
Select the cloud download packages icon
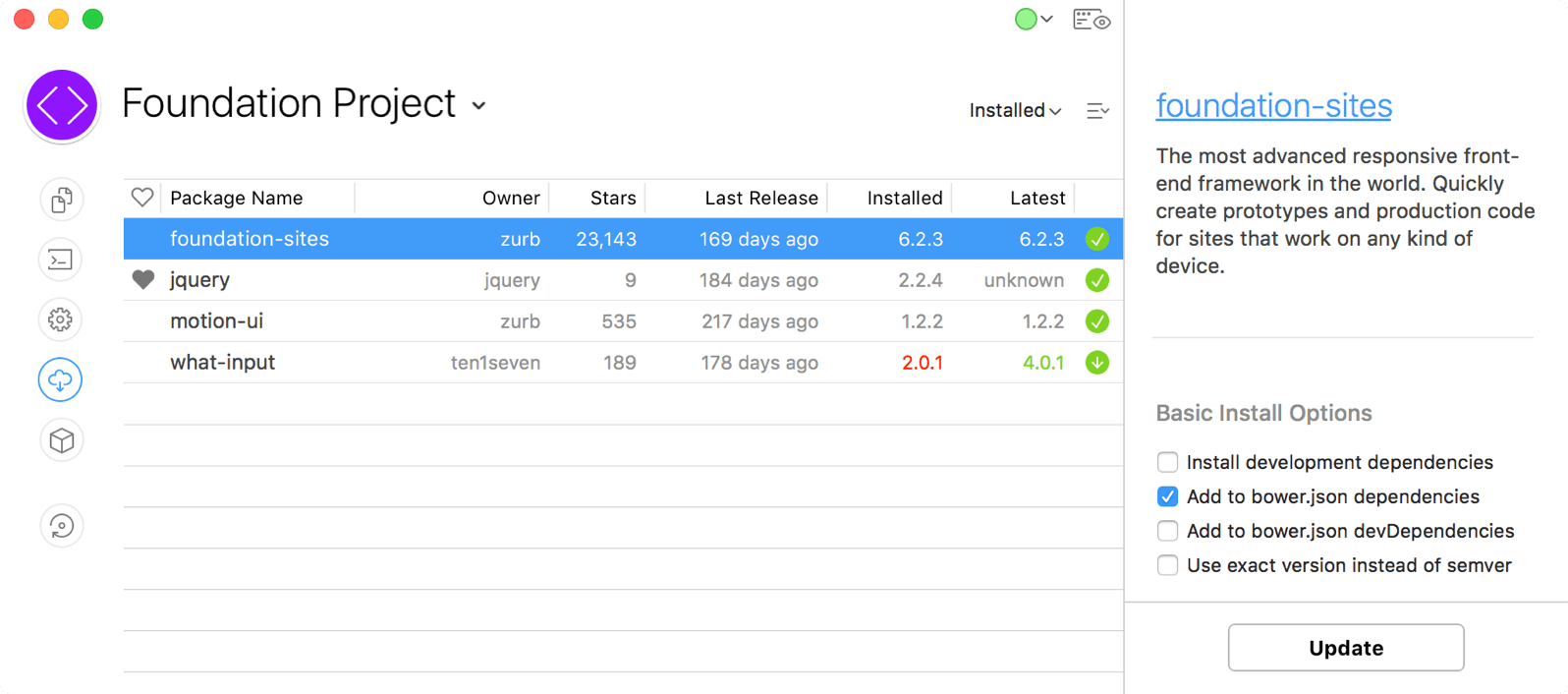pos(61,380)
